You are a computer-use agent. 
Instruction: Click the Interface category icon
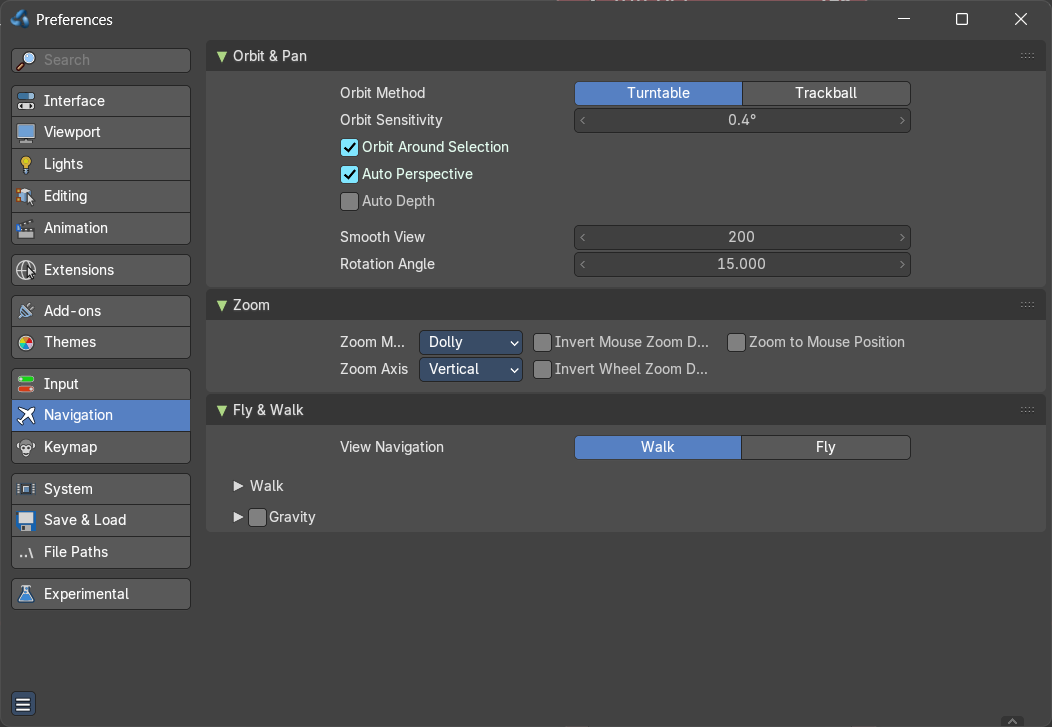click(x=26, y=101)
